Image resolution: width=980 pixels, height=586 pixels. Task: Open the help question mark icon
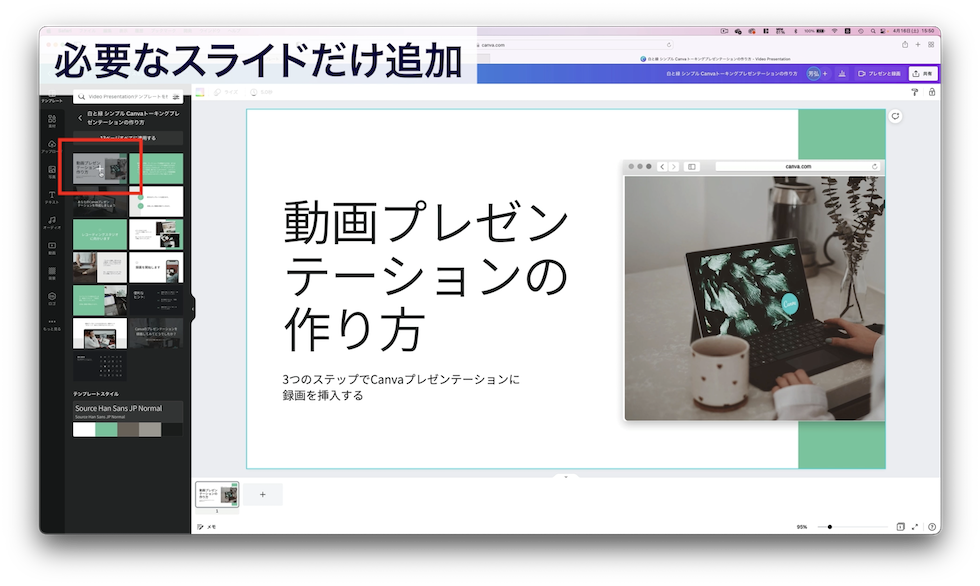(932, 527)
